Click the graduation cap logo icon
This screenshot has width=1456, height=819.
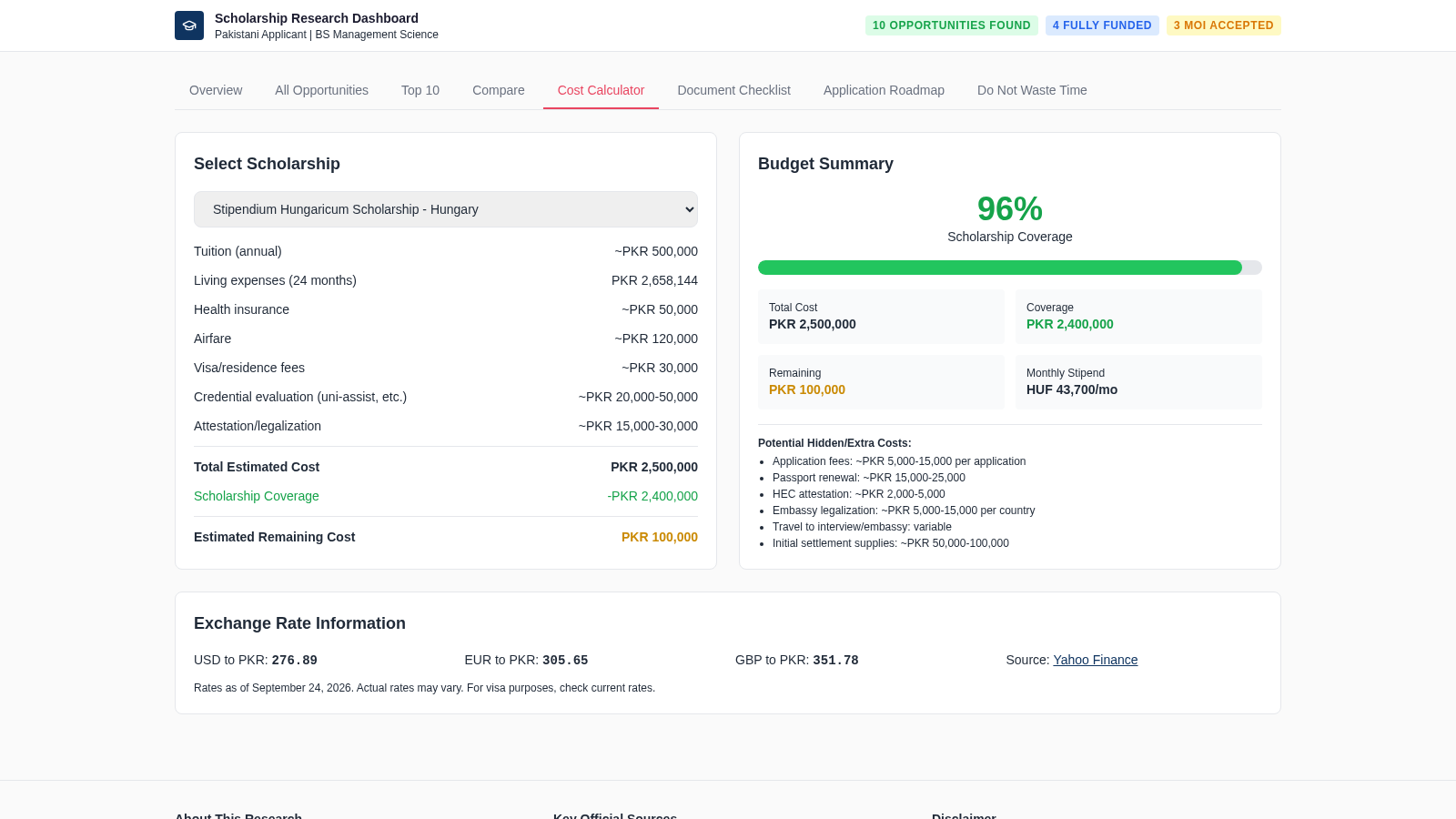[x=189, y=25]
